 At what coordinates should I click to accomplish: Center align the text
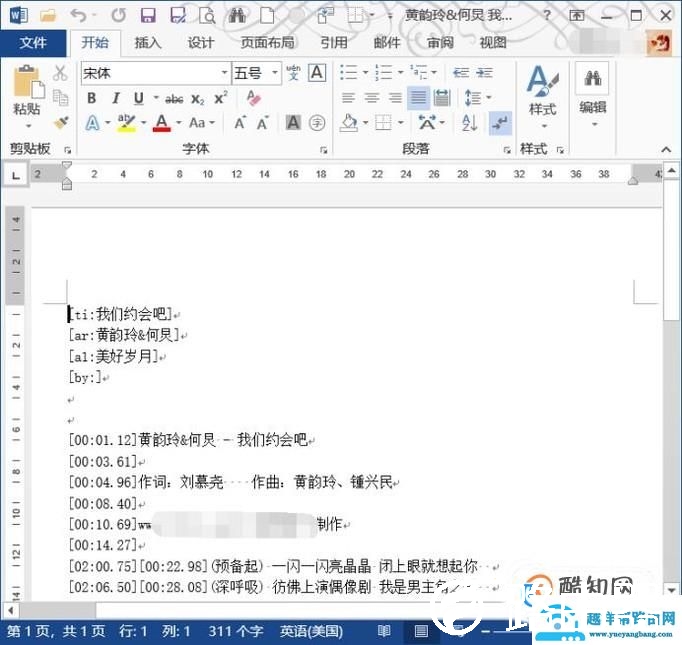coord(372,98)
